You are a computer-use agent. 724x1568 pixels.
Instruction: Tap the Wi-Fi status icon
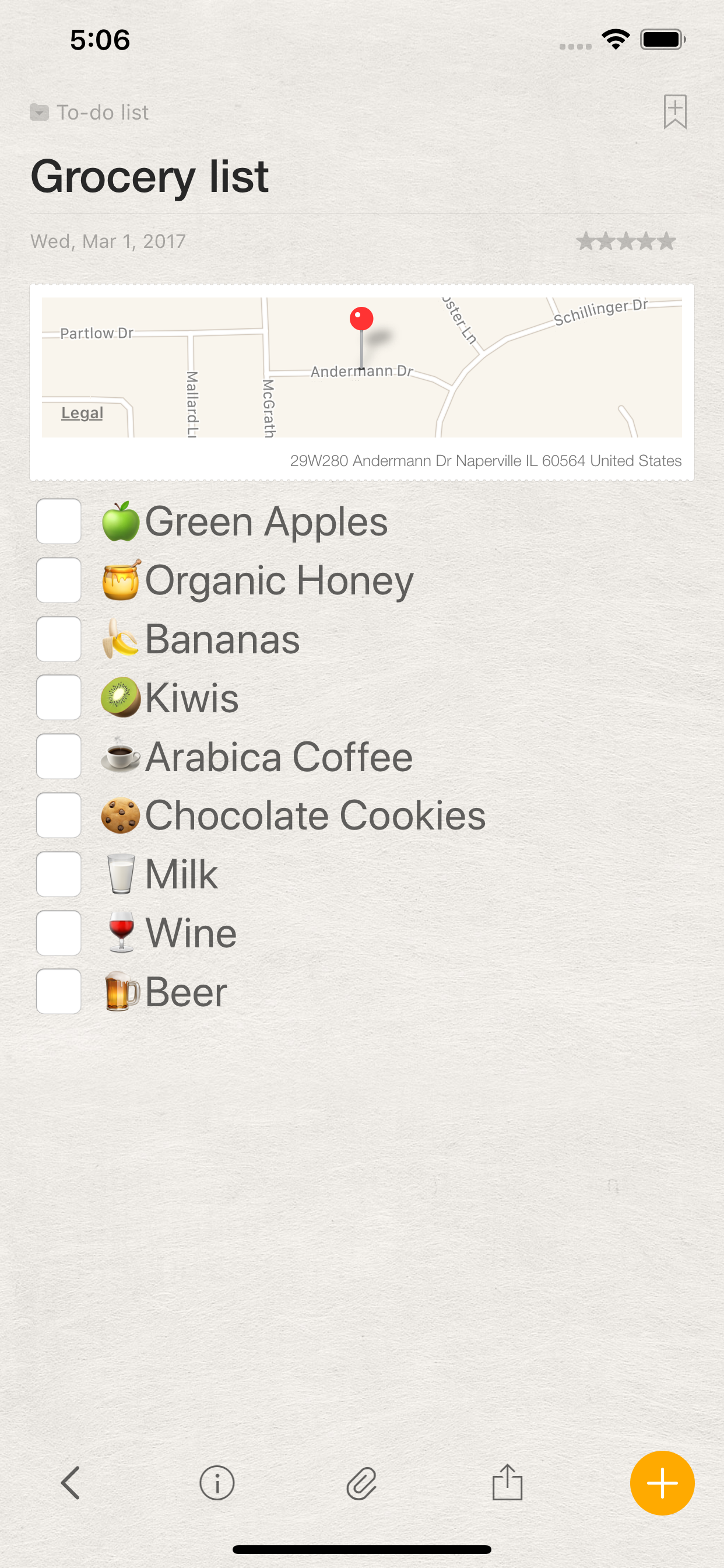615,40
